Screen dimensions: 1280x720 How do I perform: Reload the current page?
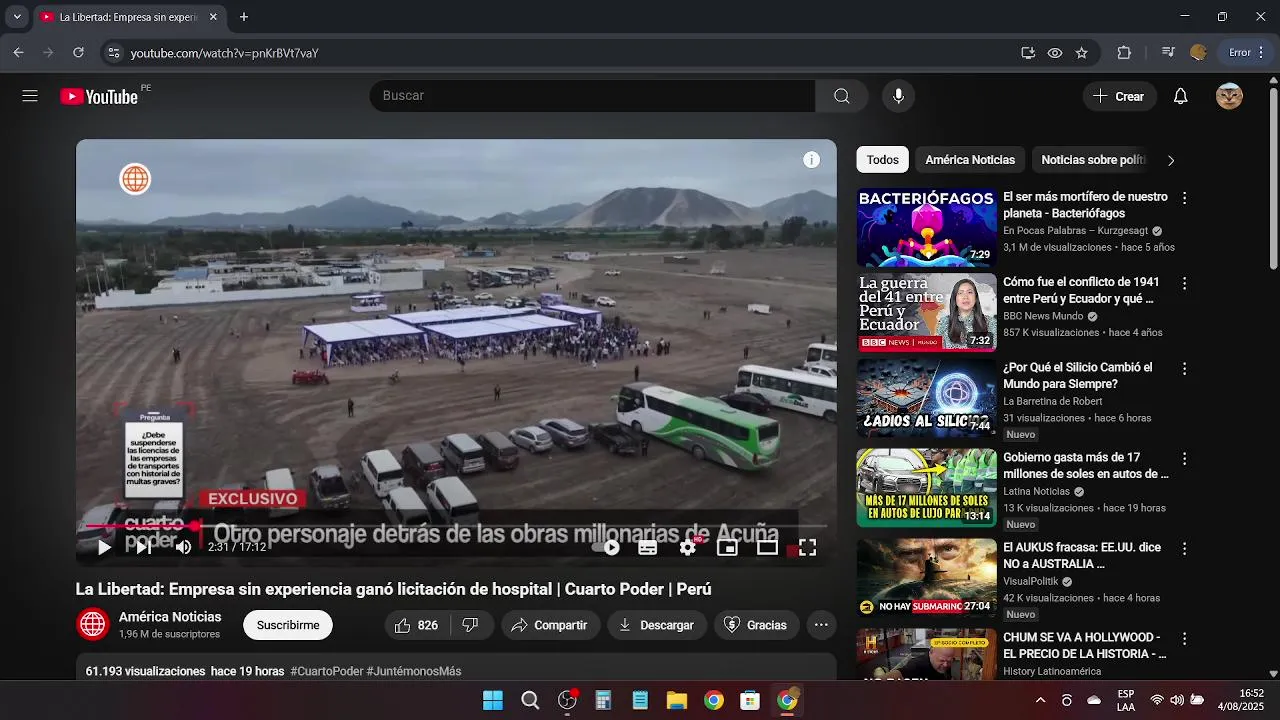(x=79, y=53)
